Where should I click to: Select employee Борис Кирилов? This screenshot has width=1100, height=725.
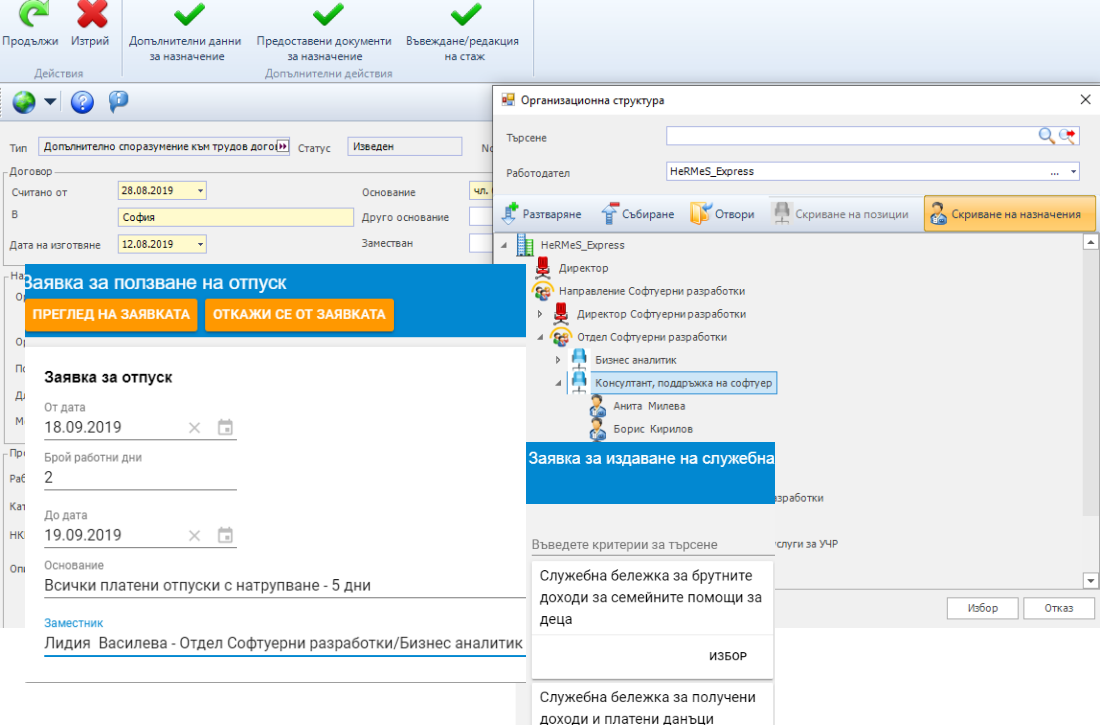[x=652, y=430]
